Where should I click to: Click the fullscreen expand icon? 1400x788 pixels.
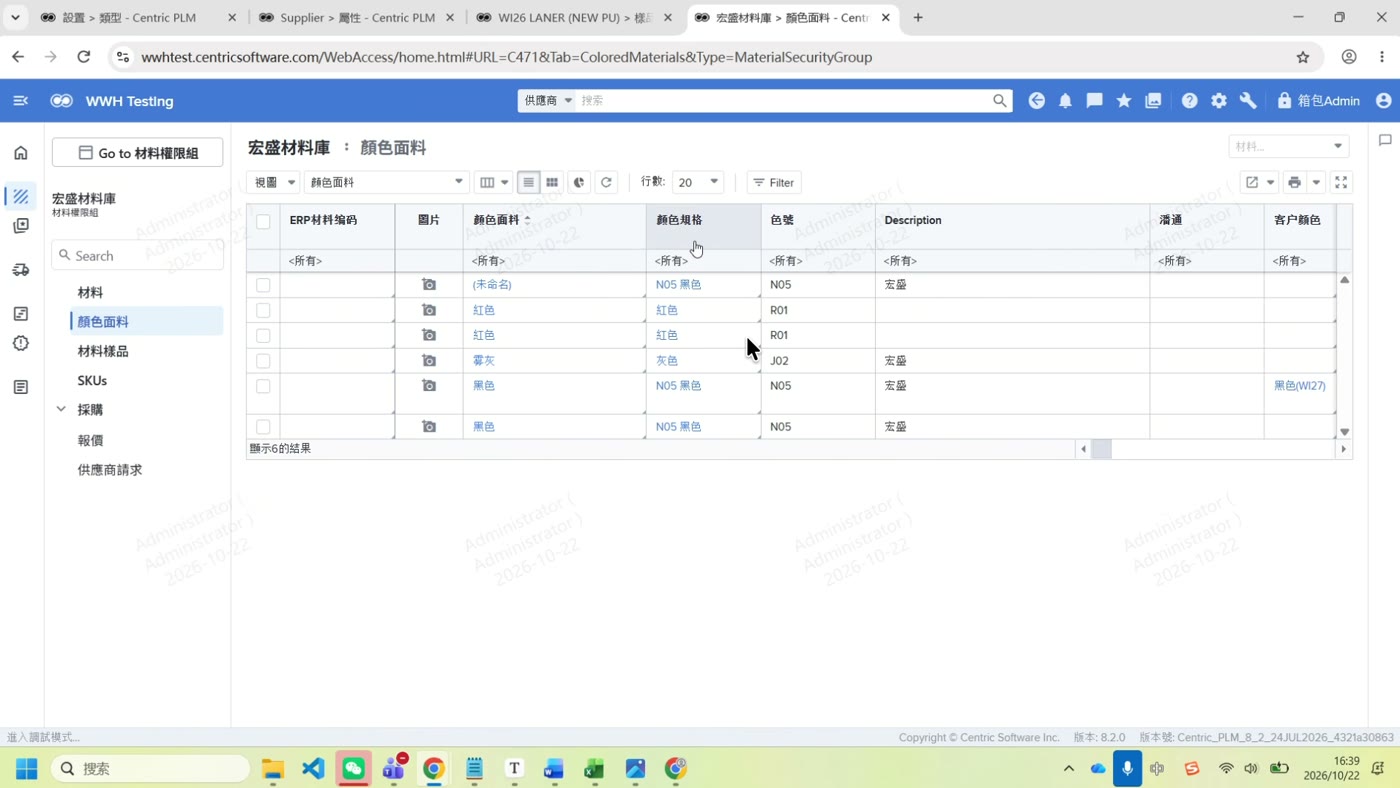pos(1341,182)
